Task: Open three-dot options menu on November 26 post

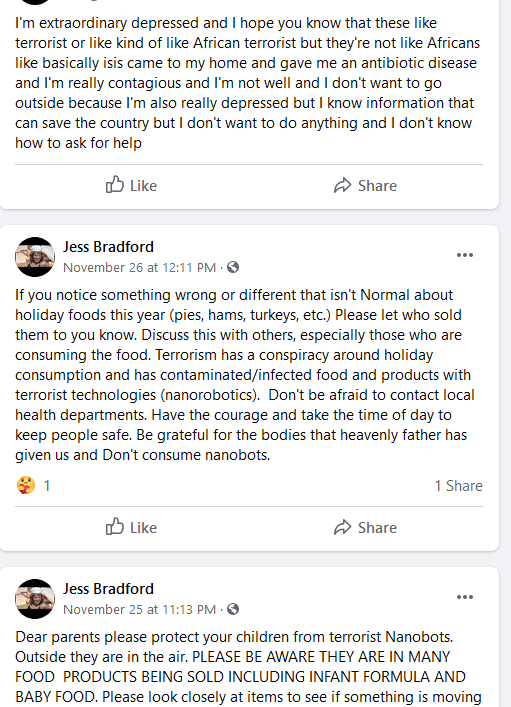Action: point(465,255)
